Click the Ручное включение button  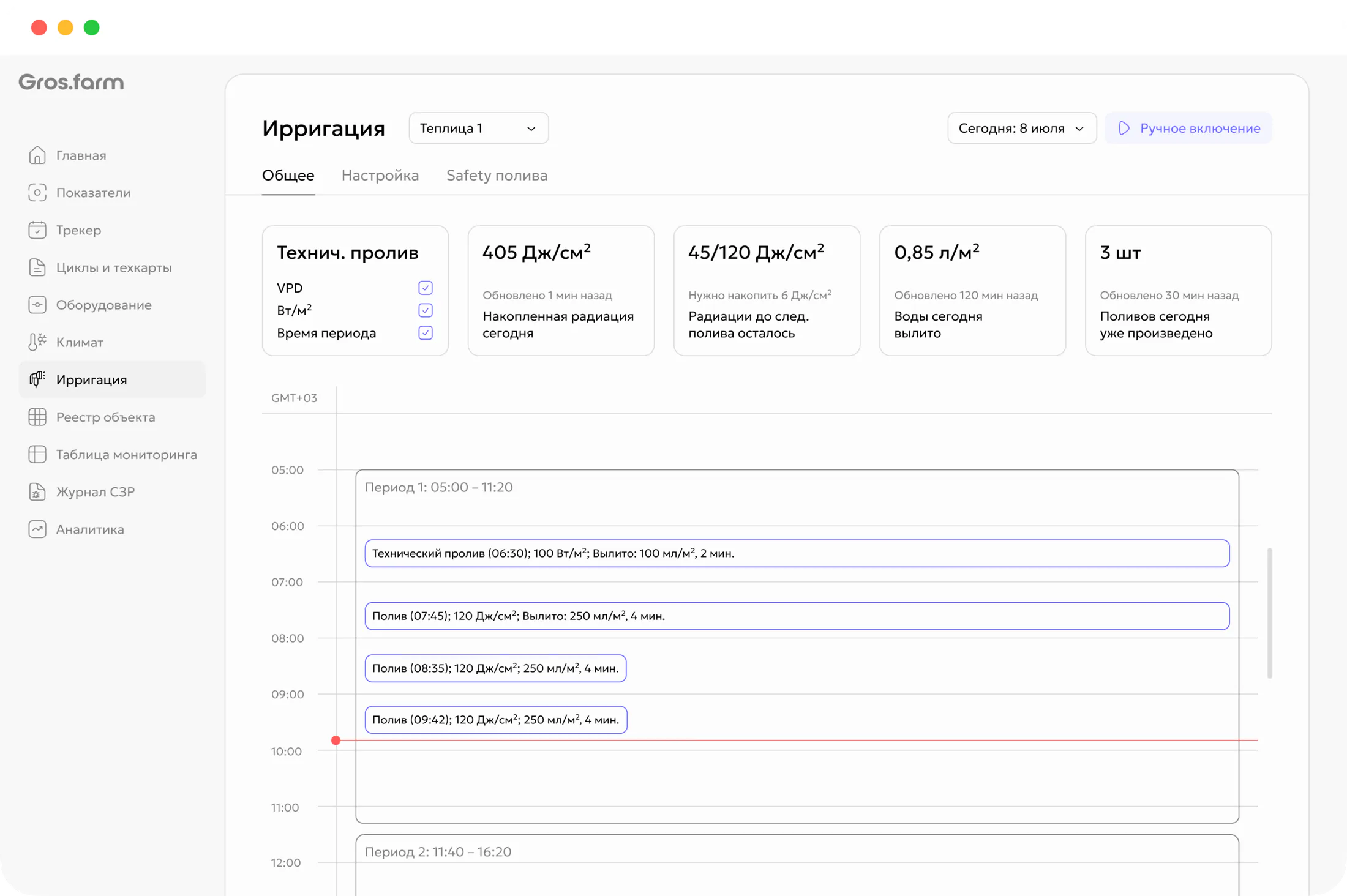pos(1188,128)
